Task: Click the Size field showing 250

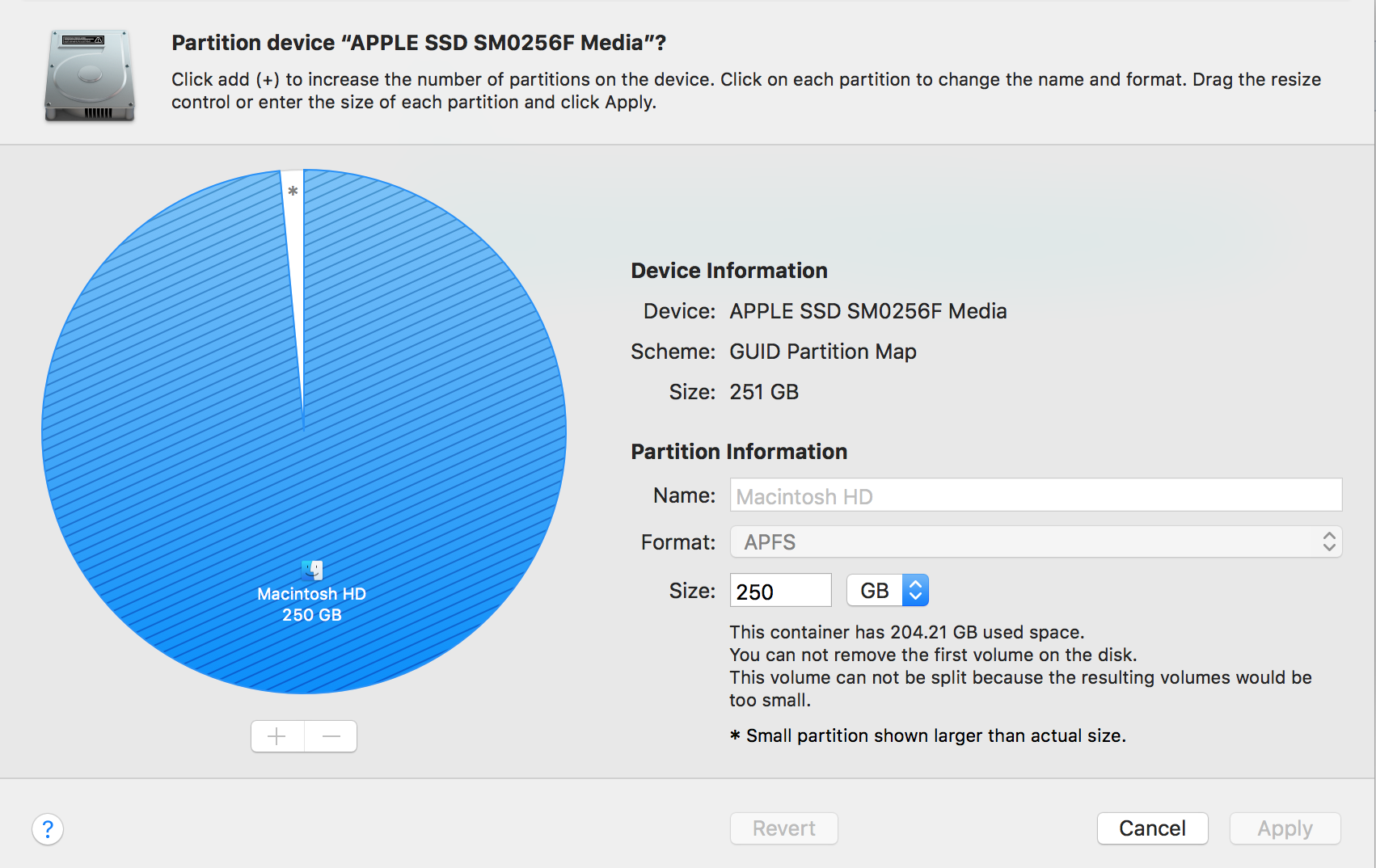Action: click(780, 591)
